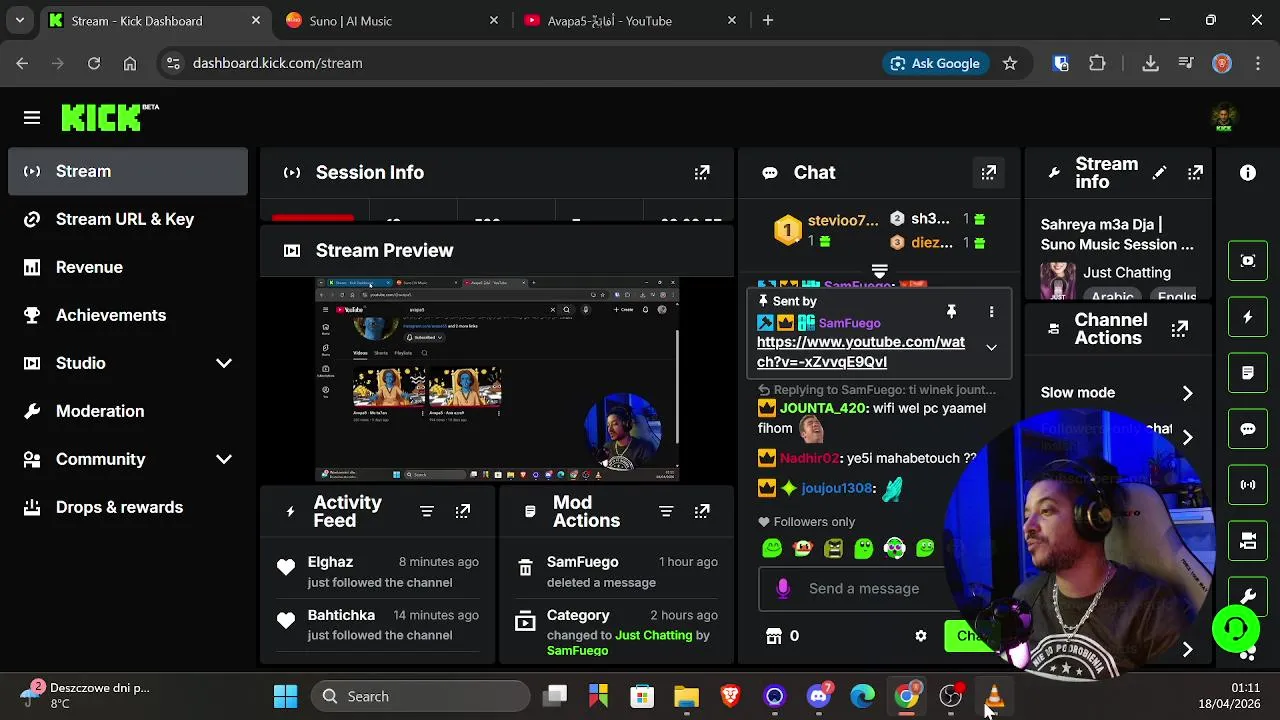Image resolution: width=1280 pixels, height=720 pixels.
Task: Open the Windows Start menu
Action: (285, 696)
